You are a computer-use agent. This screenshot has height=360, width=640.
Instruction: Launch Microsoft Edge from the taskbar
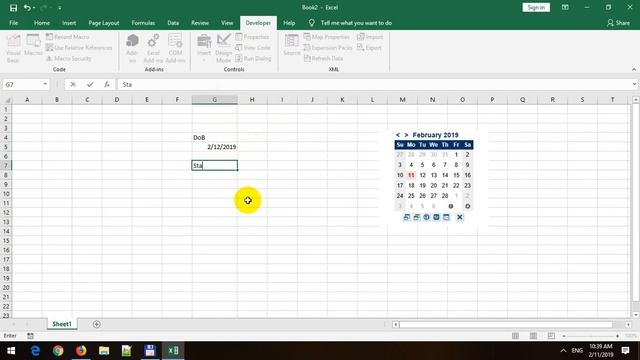tap(36, 351)
